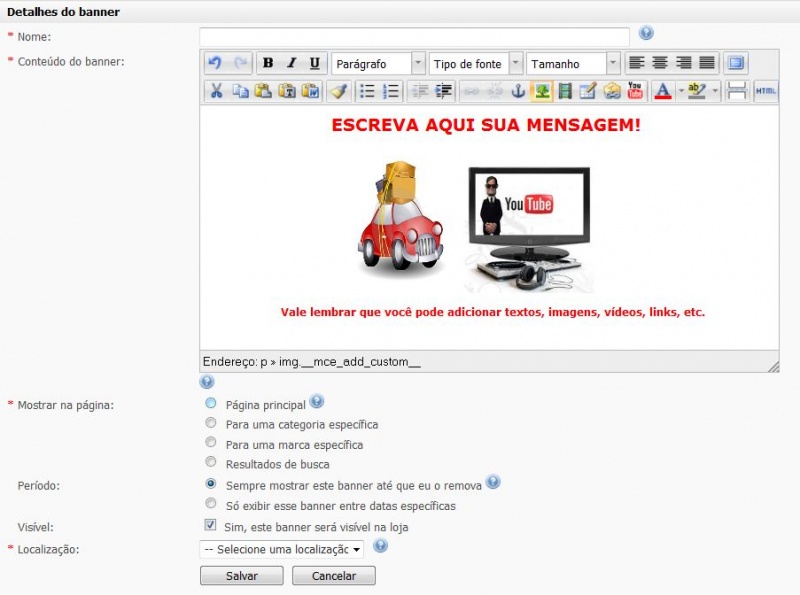800x595 pixels.
Task: Select Só exibir entre datas específicas
Action: point(211,504)
